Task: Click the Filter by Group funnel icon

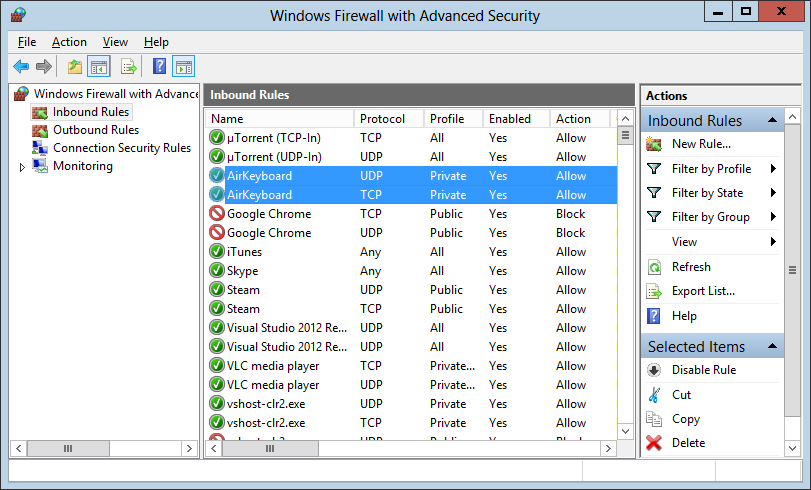Action: point(654,217)
